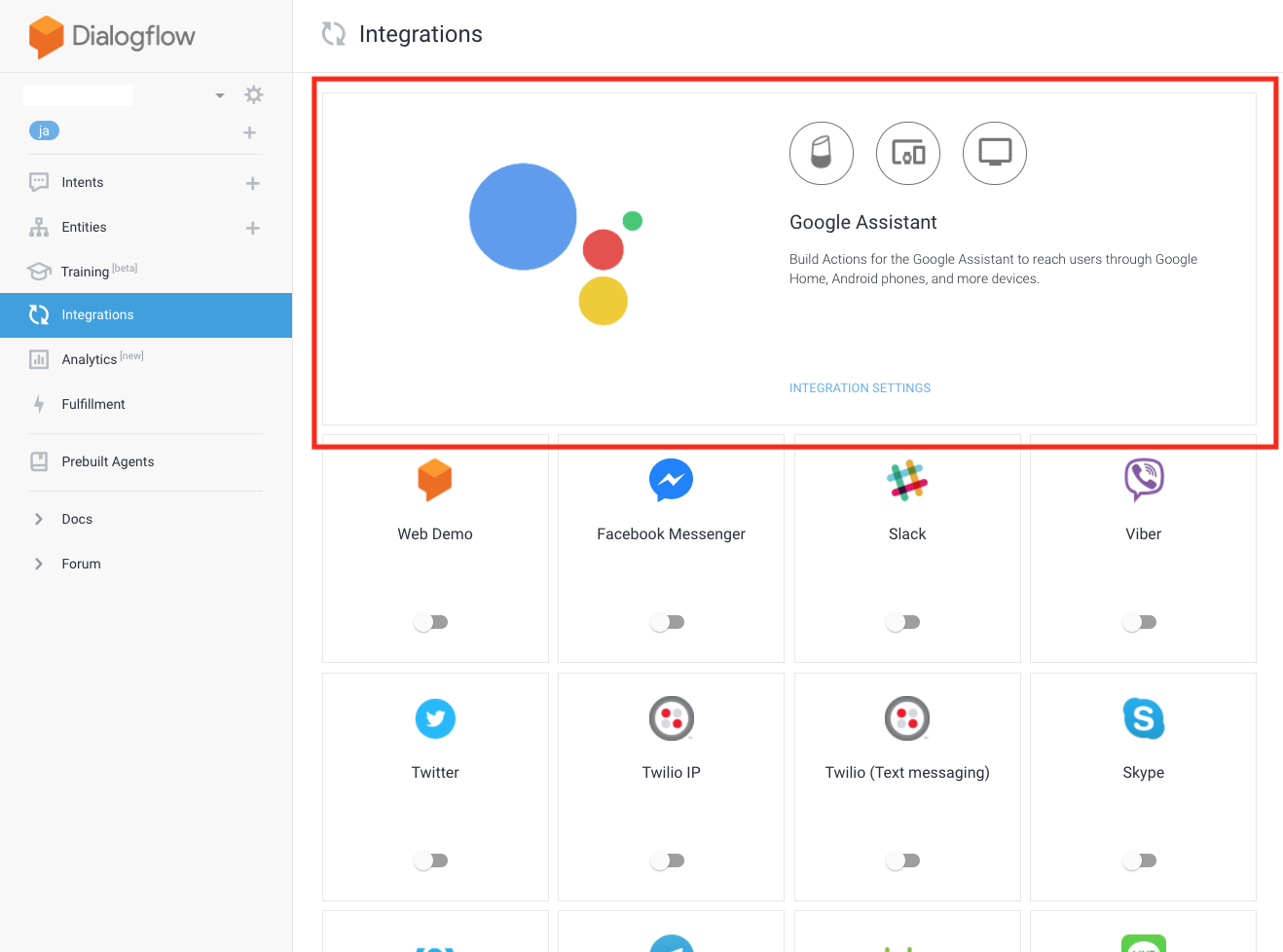This screenshot has height=952, width=1283.
Task: Enable the Skype integration toggle
Action: click(1139, 860)
